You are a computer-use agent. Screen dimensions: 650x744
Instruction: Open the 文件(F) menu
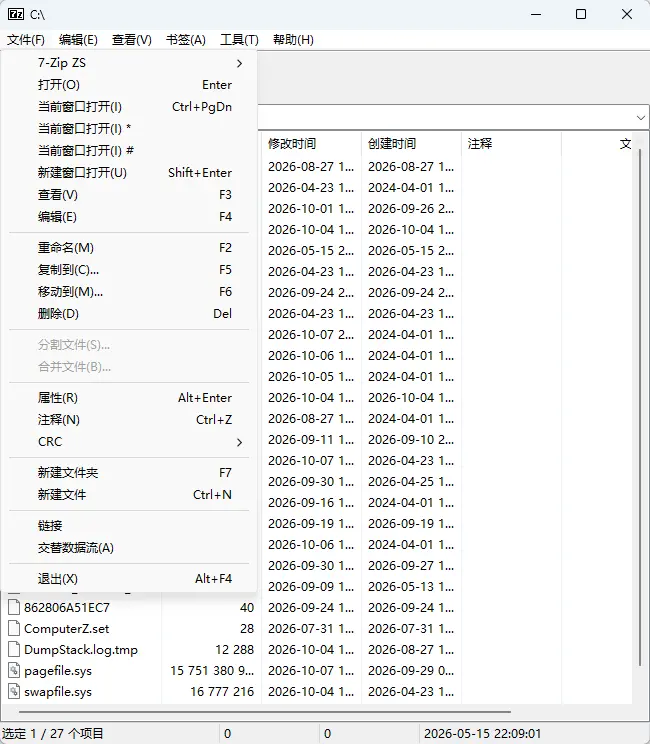(26, 40)
